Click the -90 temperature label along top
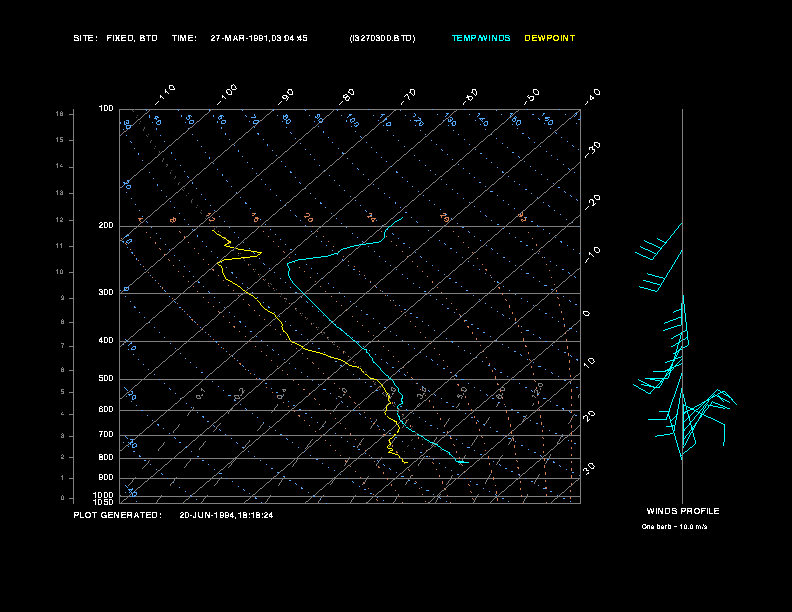This screenshot has width=792, height=612. tap(285, 96)
